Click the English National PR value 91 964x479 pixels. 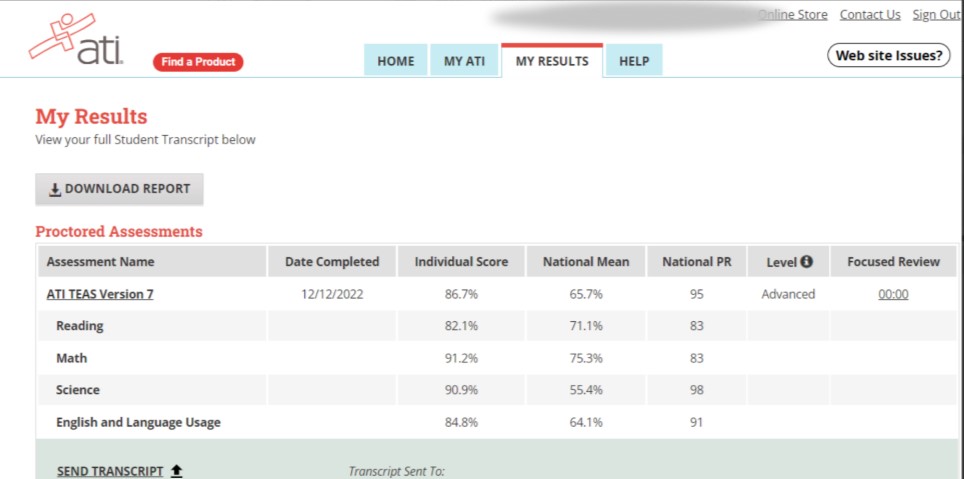(x=696, y=422)
